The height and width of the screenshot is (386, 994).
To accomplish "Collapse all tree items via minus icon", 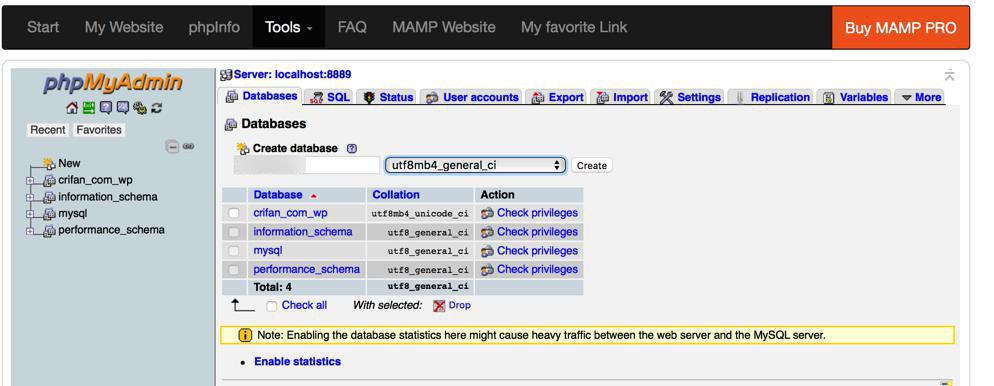I will (x=172, y=146).
